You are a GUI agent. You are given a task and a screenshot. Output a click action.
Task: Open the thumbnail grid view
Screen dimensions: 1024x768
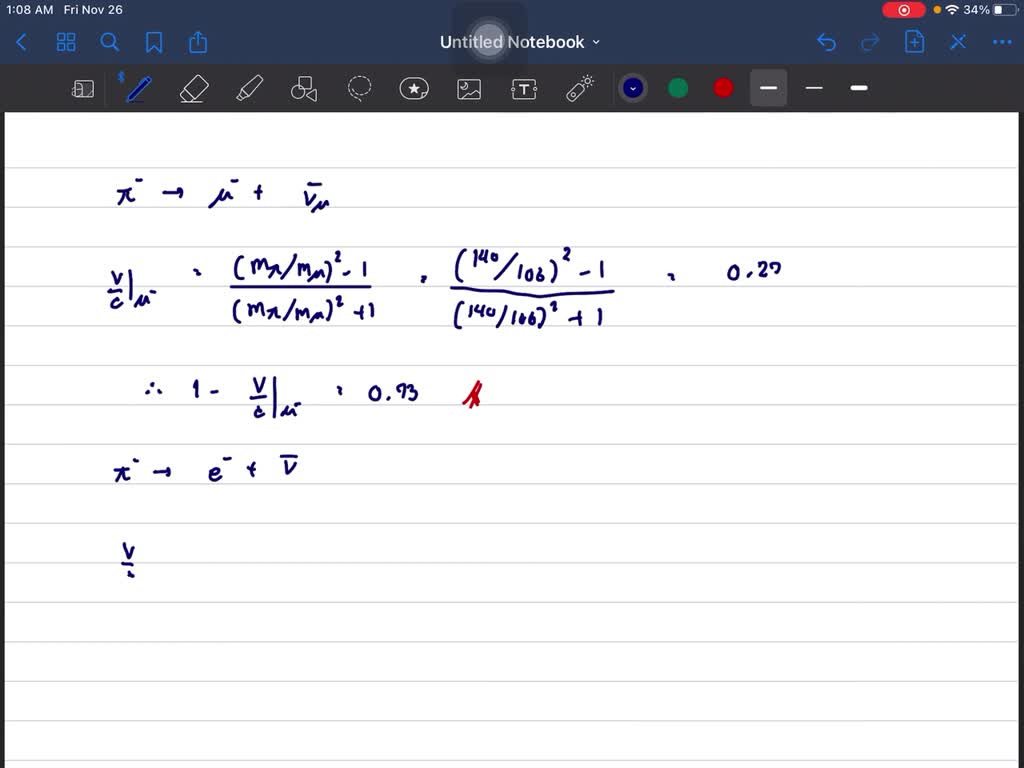click(x=66, y=42)
